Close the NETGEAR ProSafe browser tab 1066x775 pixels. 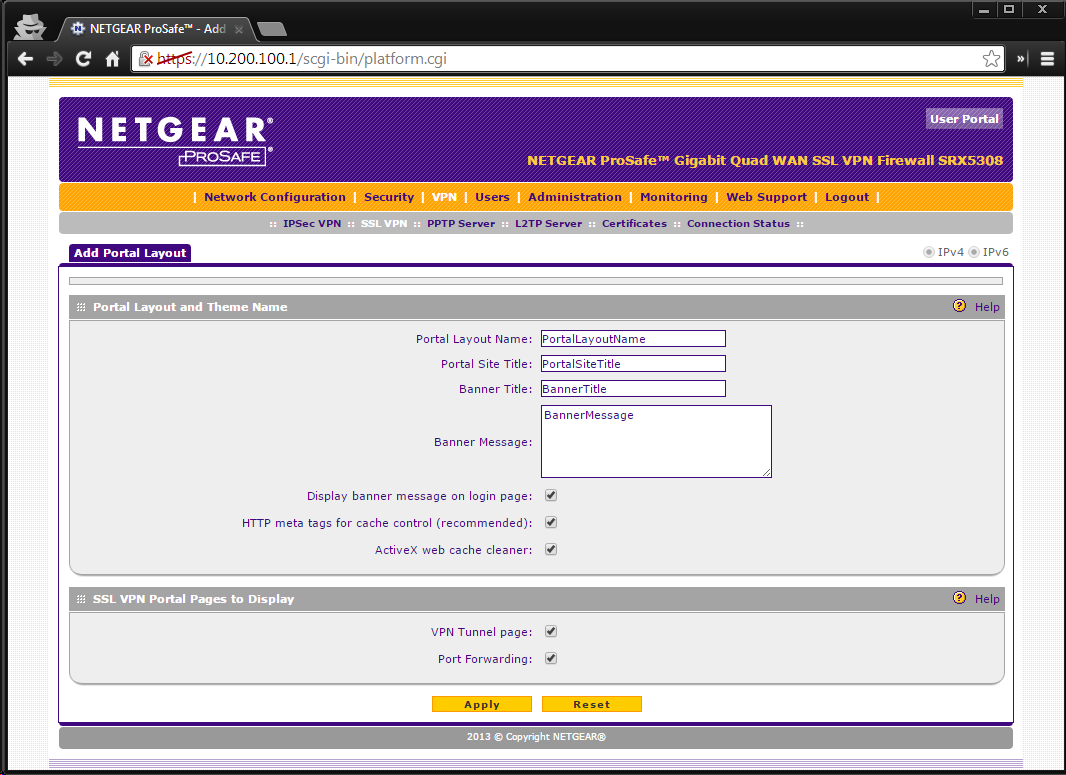(x=239, y=29)
